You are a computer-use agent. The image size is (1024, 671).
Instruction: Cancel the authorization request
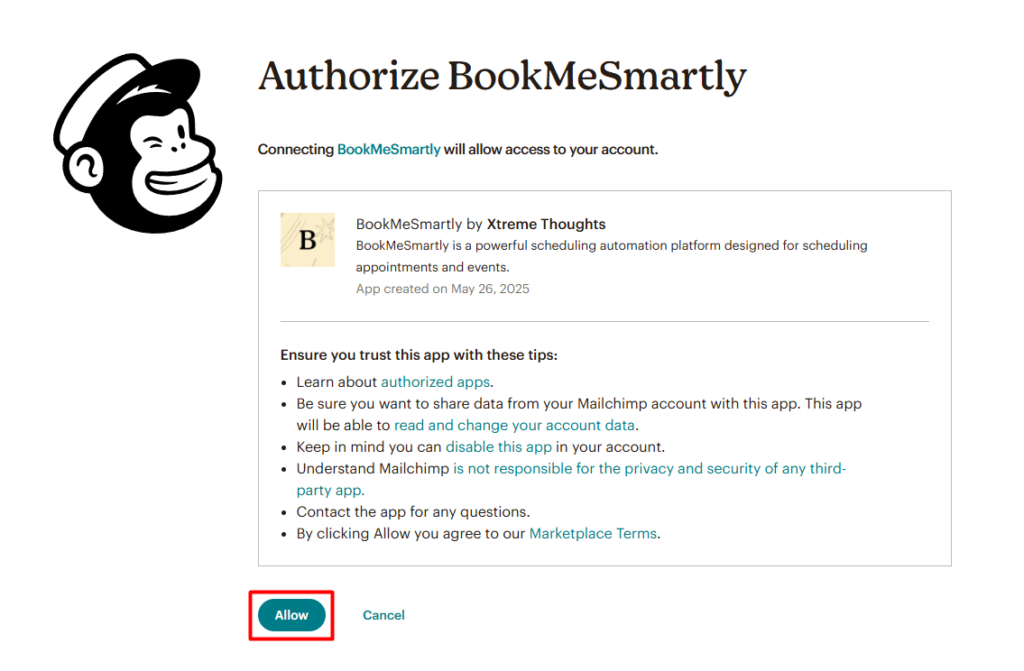click(x=384, y=616)
